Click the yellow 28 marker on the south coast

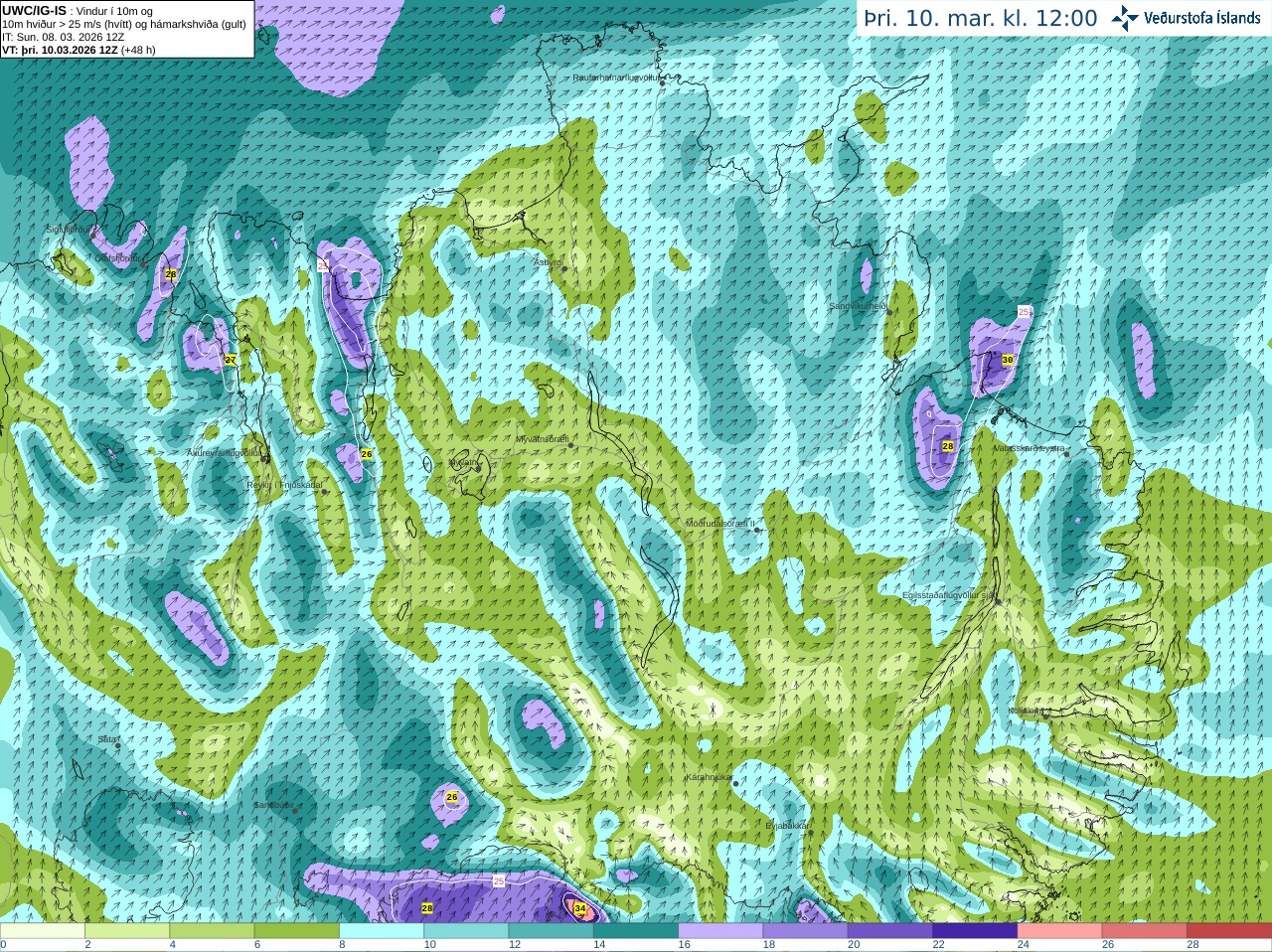click(427, 908)
